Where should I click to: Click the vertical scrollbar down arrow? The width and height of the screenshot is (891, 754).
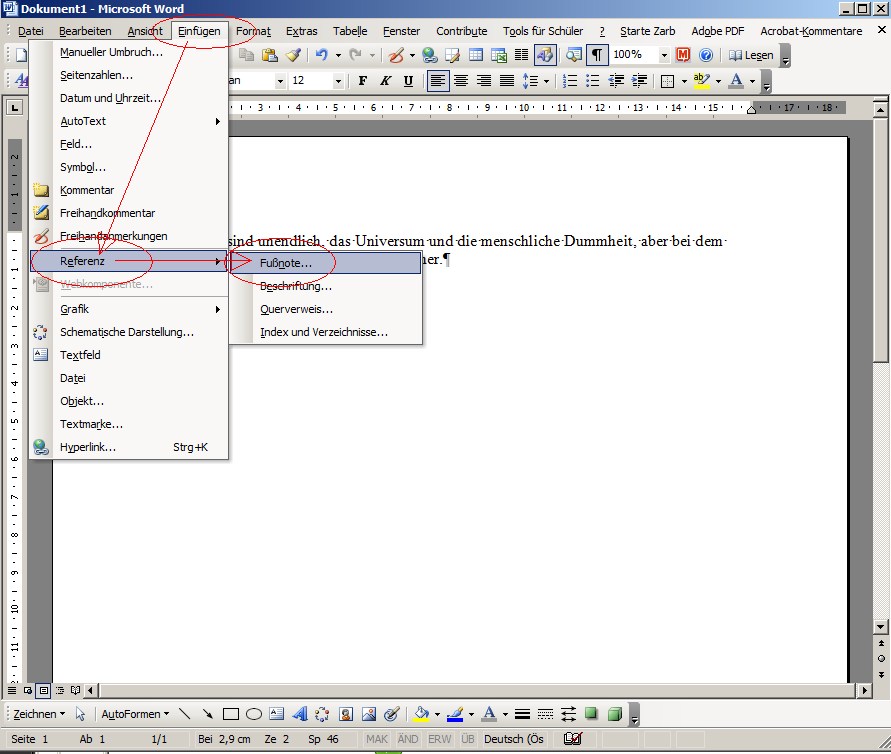(881, 627)
